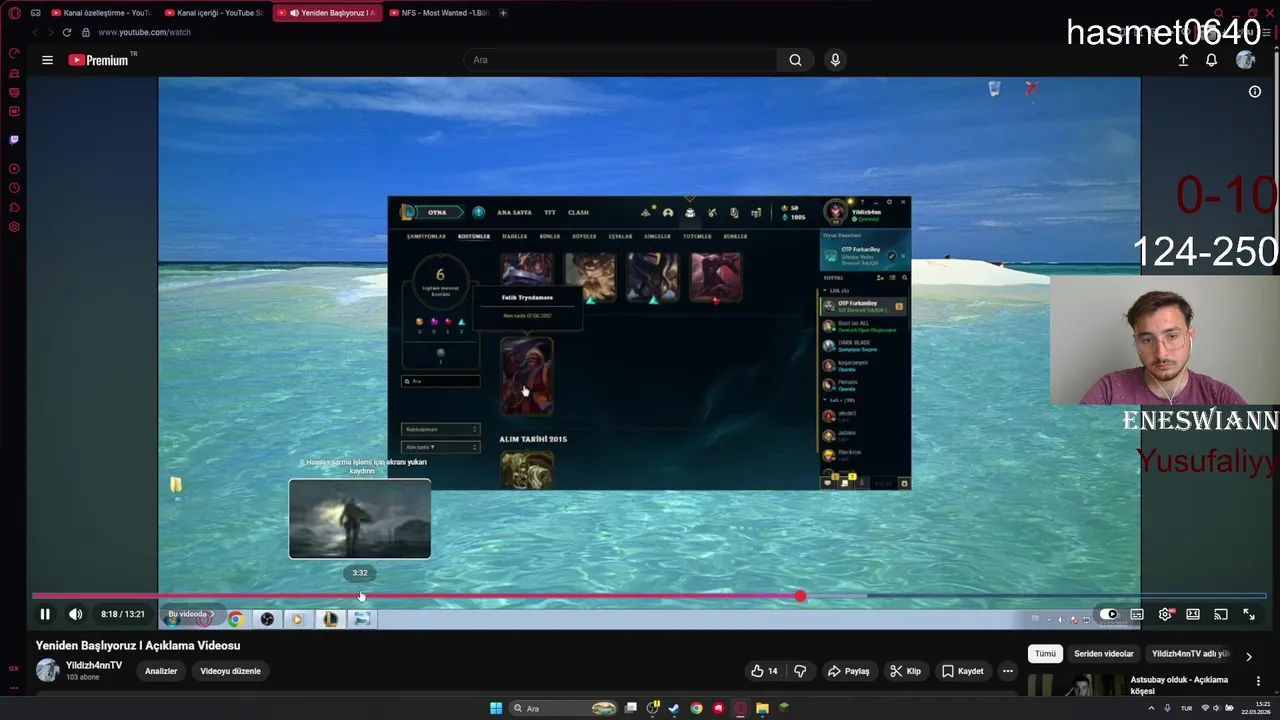Mute the video volume
This screenshot has width=1280, height=720.
pos(75,614)
